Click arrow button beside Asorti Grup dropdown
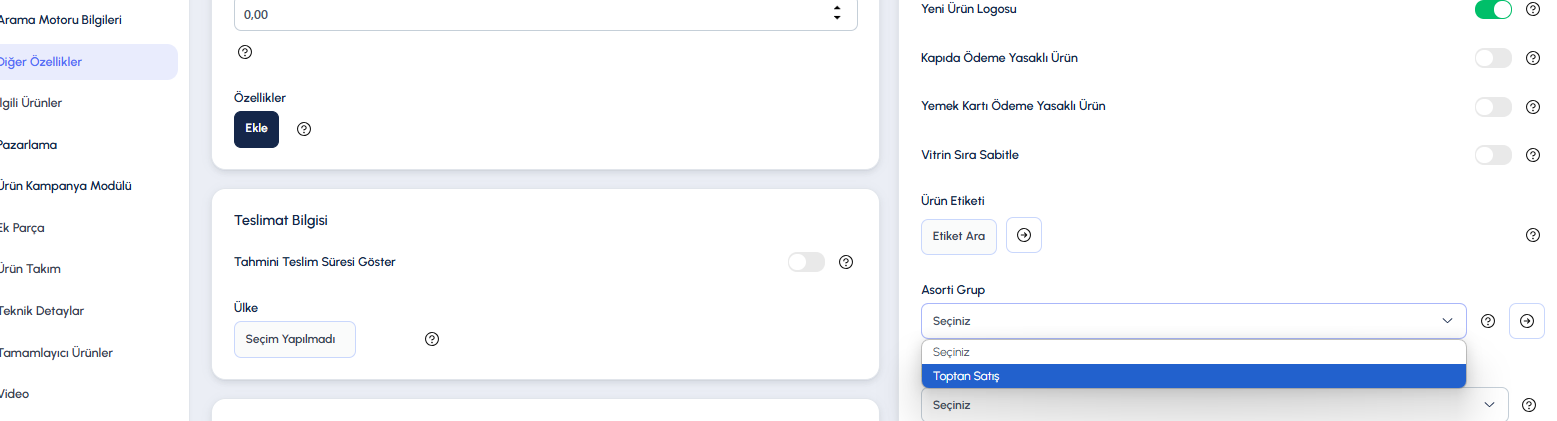Screen dimensions: 1557x421 [x=1527, y=321]
